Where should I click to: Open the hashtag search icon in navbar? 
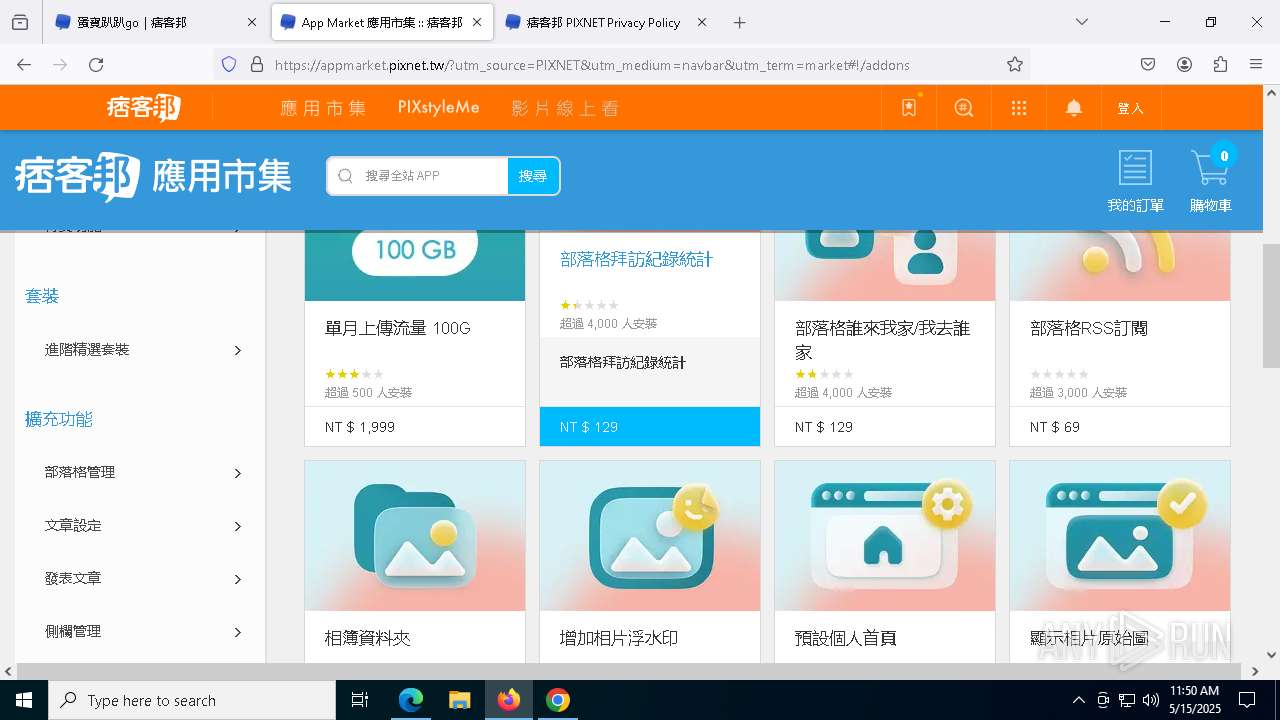click(964, 108)
